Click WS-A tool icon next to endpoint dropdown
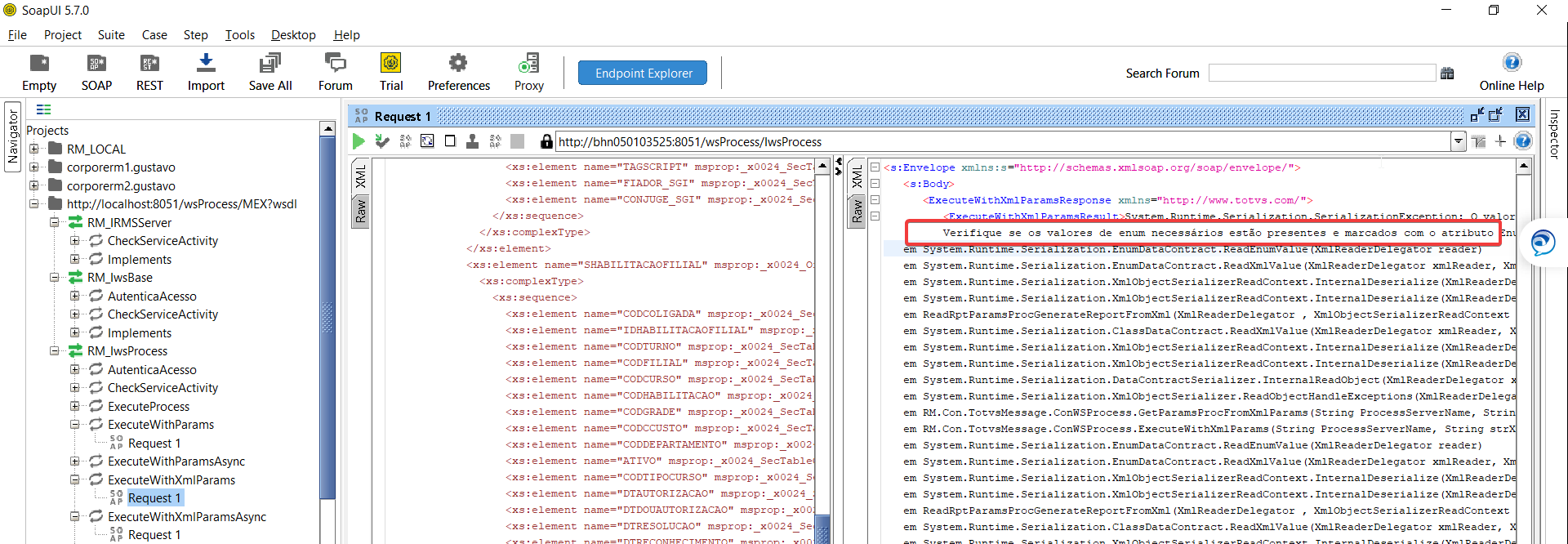 tap(1478, 142)
